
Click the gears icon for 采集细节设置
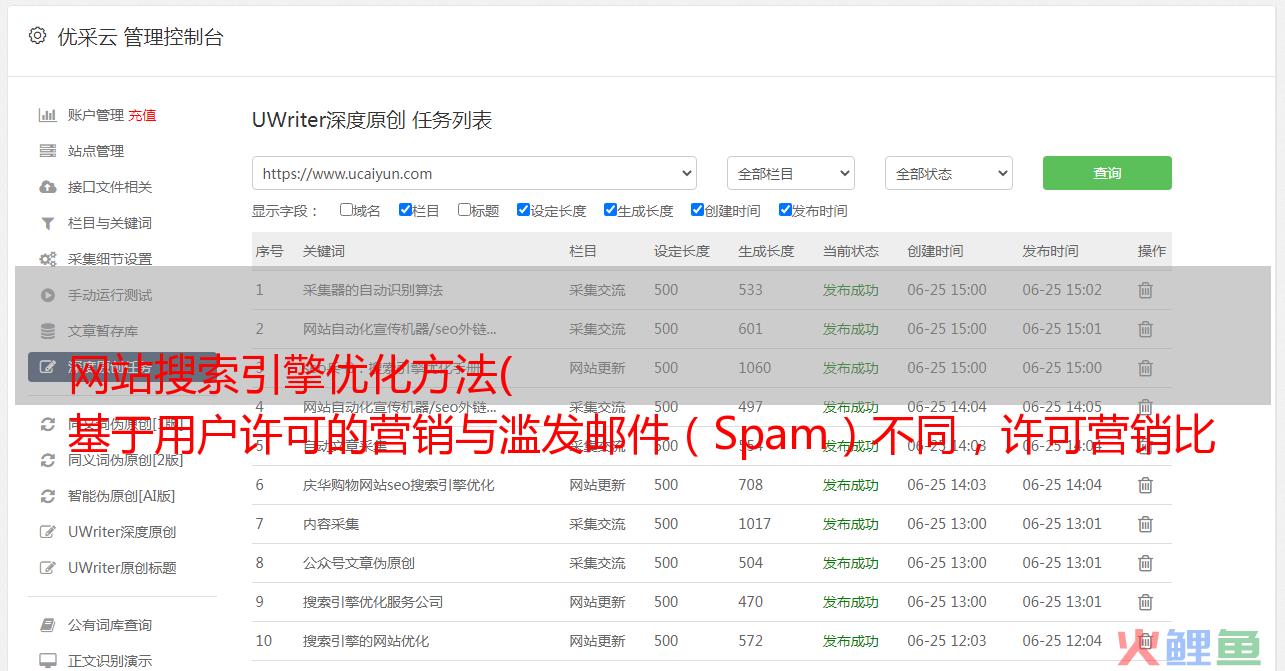47,259
